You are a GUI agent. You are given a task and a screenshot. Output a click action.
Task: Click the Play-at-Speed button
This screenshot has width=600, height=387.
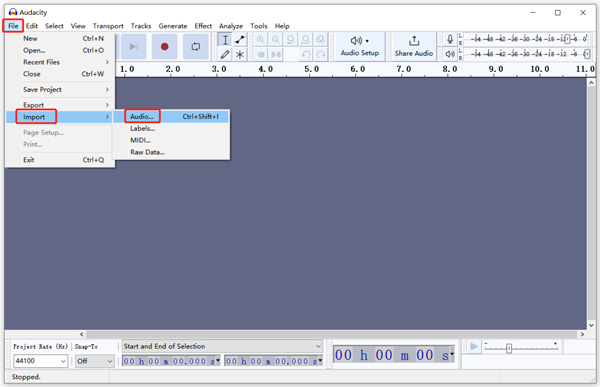474,347
